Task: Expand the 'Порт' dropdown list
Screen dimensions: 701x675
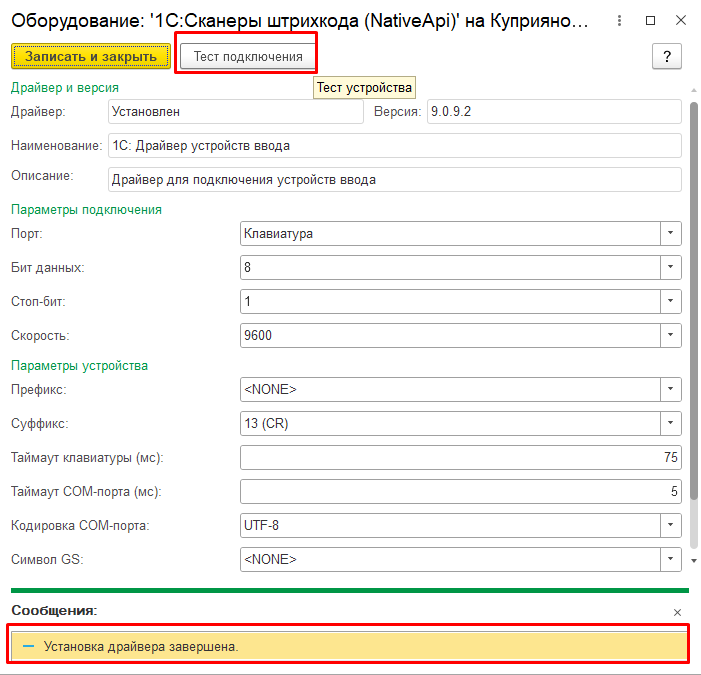Action: pyautogui.click(x=670, y=233)
